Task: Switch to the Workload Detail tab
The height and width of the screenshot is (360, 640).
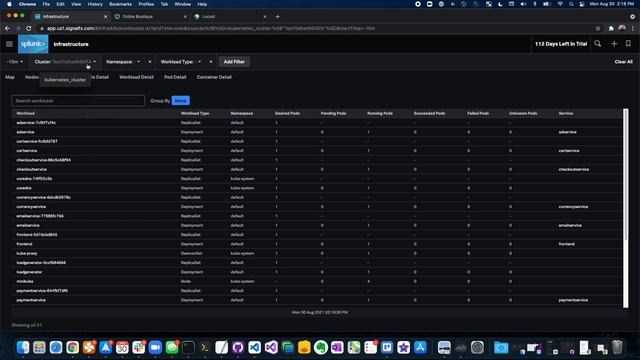Action: (136, 77)
